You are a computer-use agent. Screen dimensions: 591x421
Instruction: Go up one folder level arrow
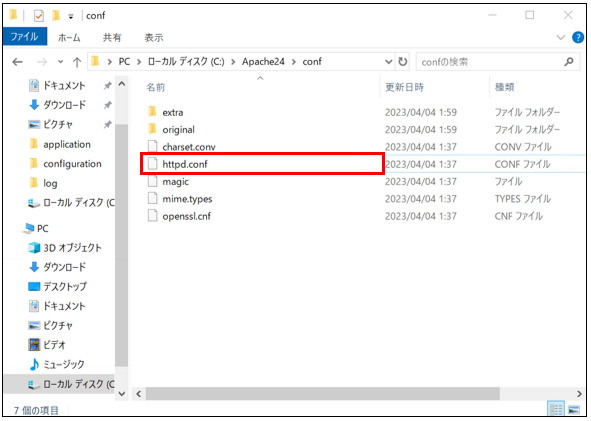77,62
